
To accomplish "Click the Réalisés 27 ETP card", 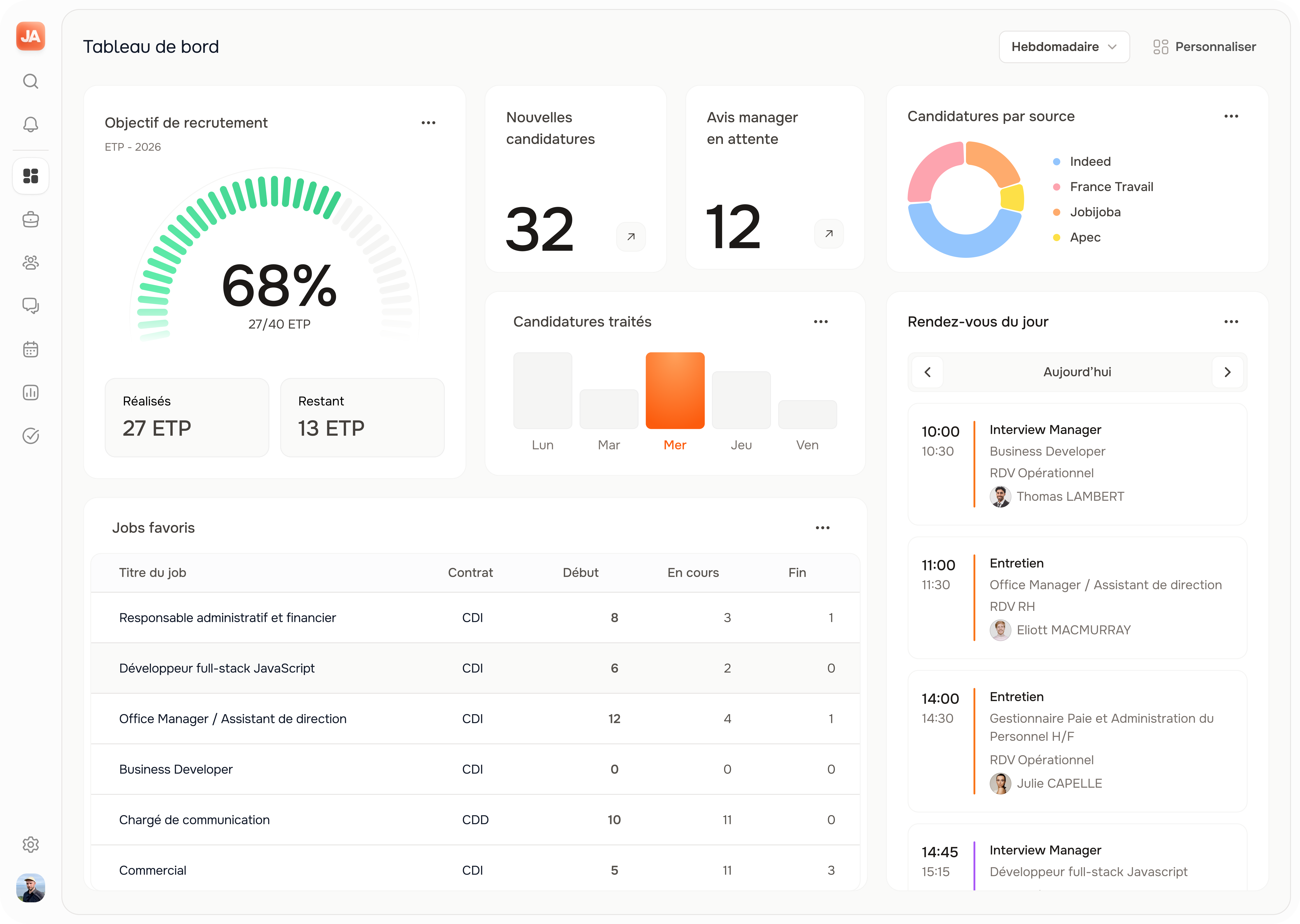I will point(187,418).
